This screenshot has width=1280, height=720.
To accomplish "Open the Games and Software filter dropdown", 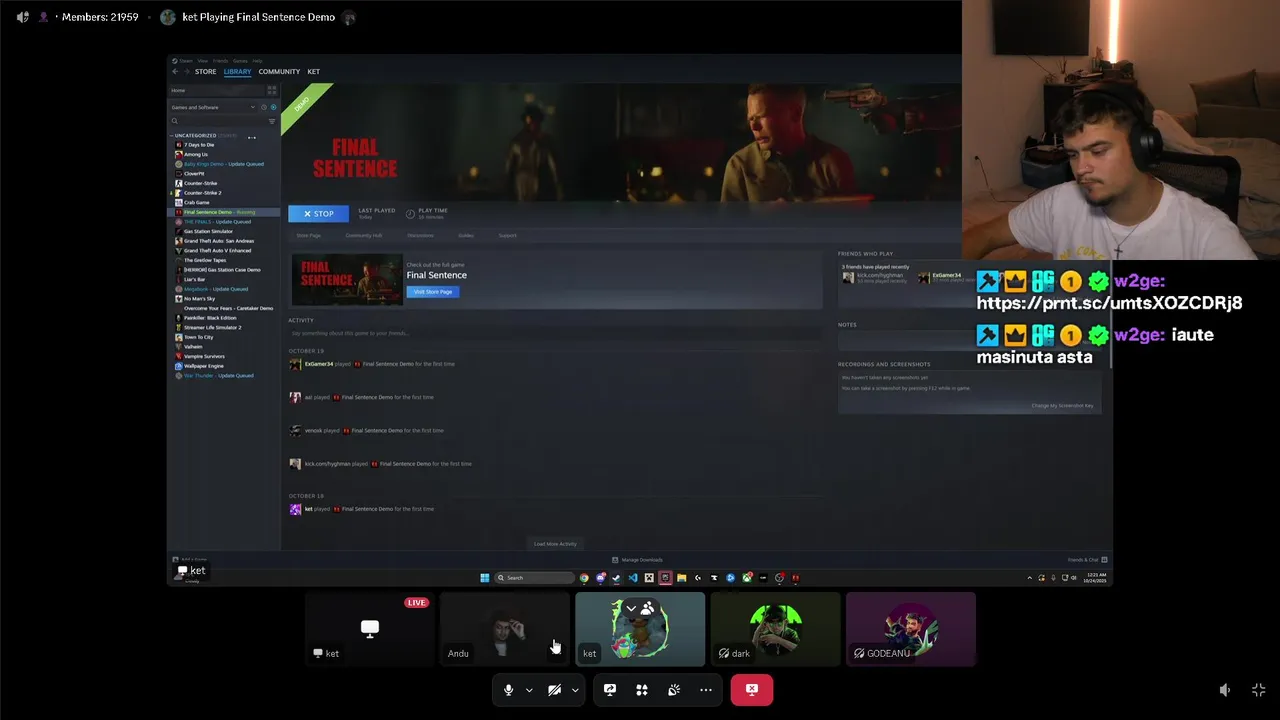I will click(x=214, y=107).
